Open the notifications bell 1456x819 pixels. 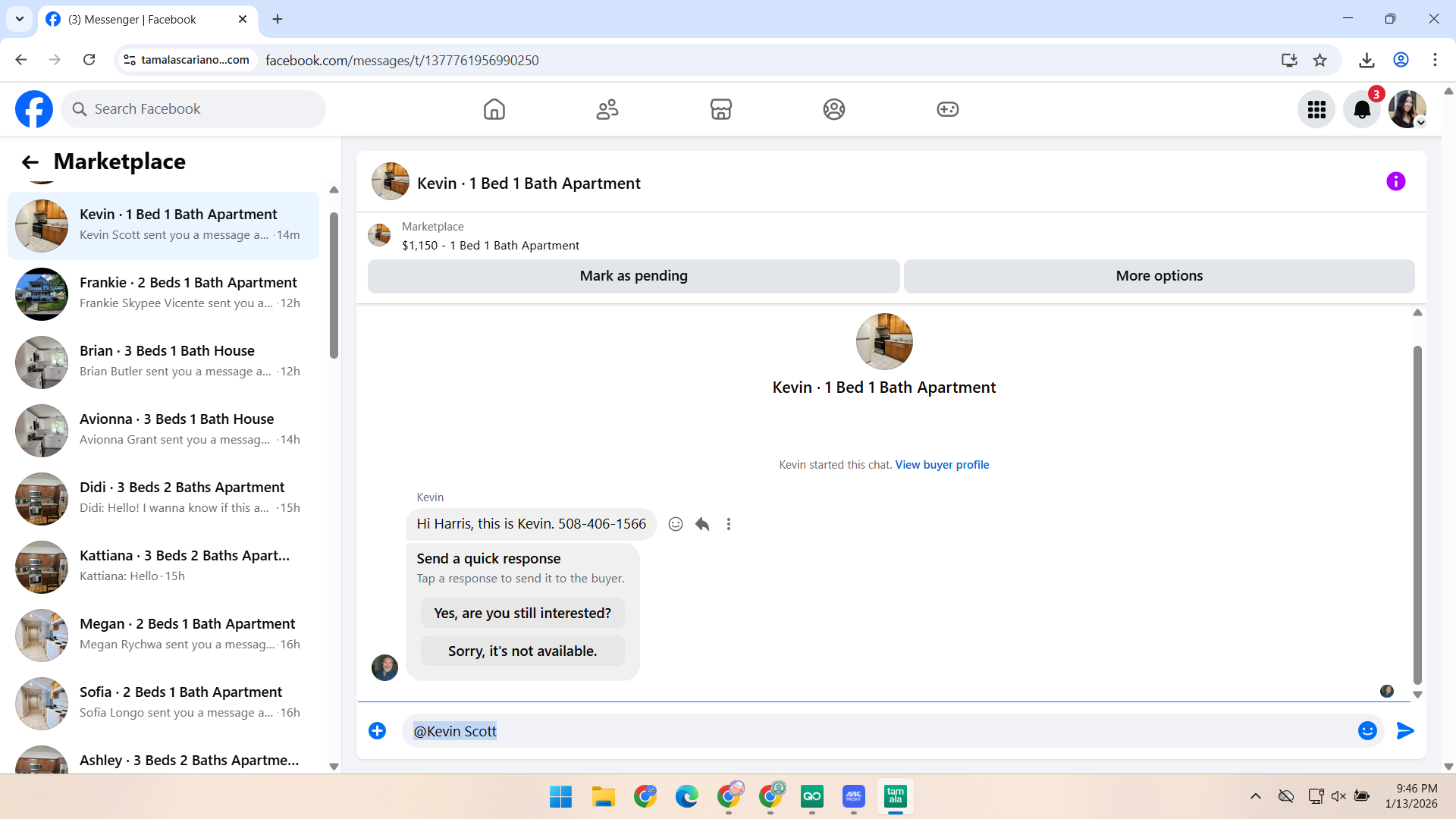pyautogui.click(x=1361, y=110)
